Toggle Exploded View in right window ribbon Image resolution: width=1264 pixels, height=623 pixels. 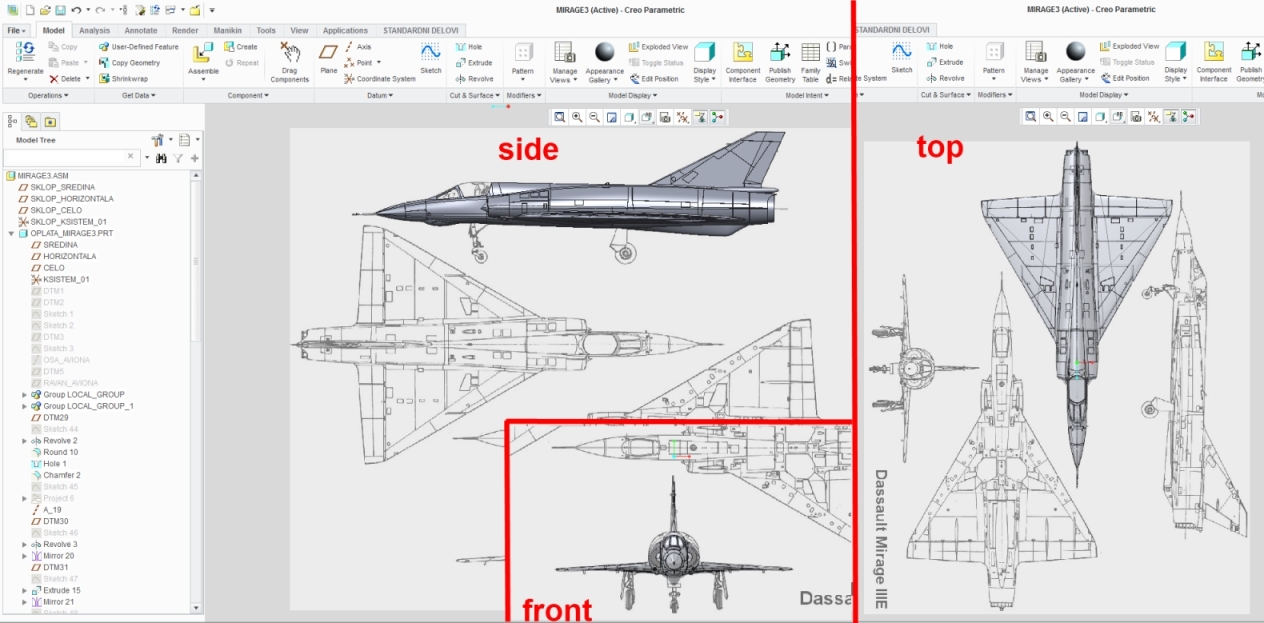pos(1130,46)
